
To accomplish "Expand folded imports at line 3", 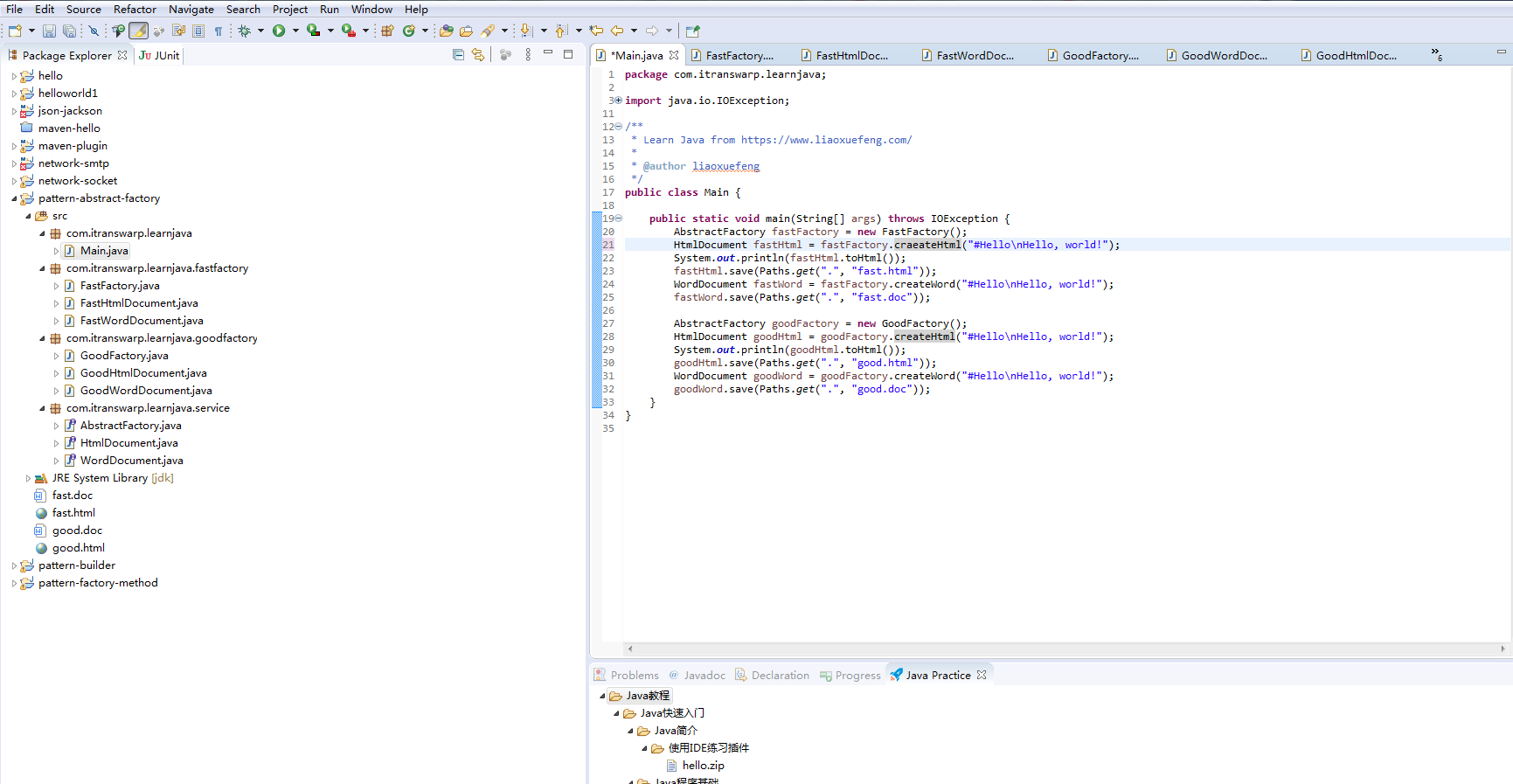I will pos(619,101).
